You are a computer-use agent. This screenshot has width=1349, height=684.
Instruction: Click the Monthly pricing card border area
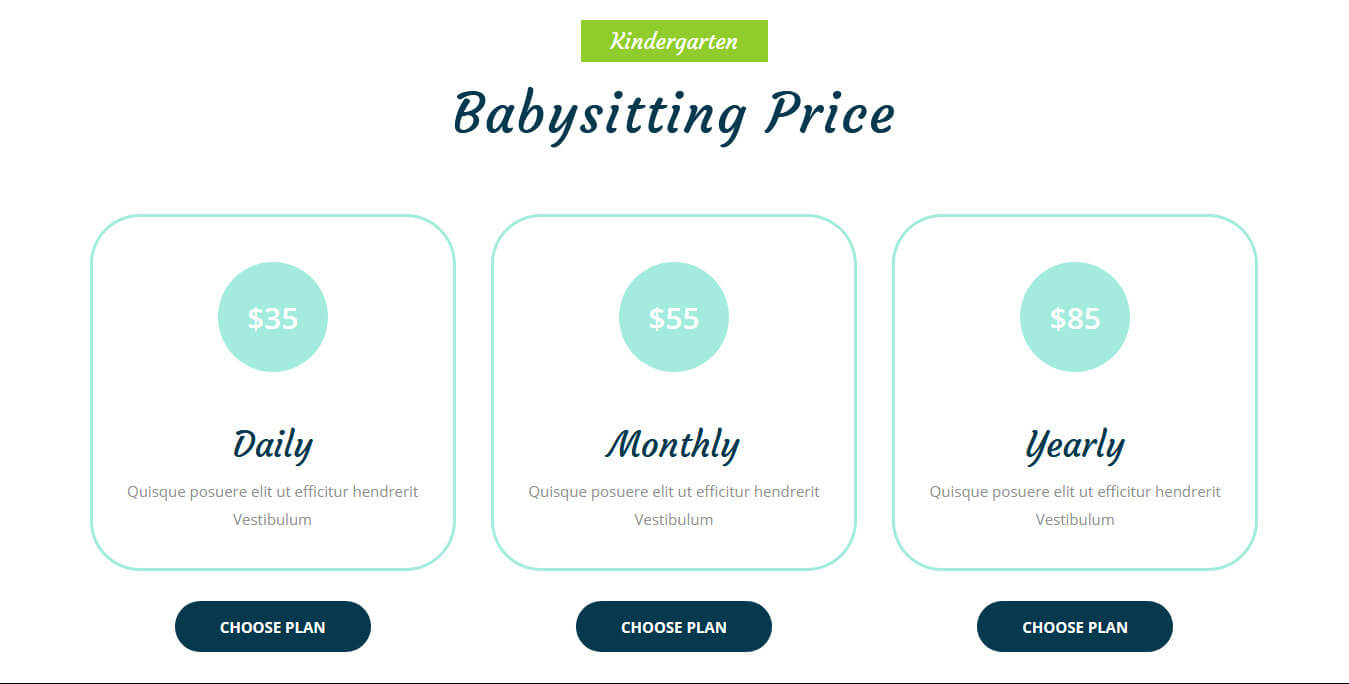tap(674, 392)
